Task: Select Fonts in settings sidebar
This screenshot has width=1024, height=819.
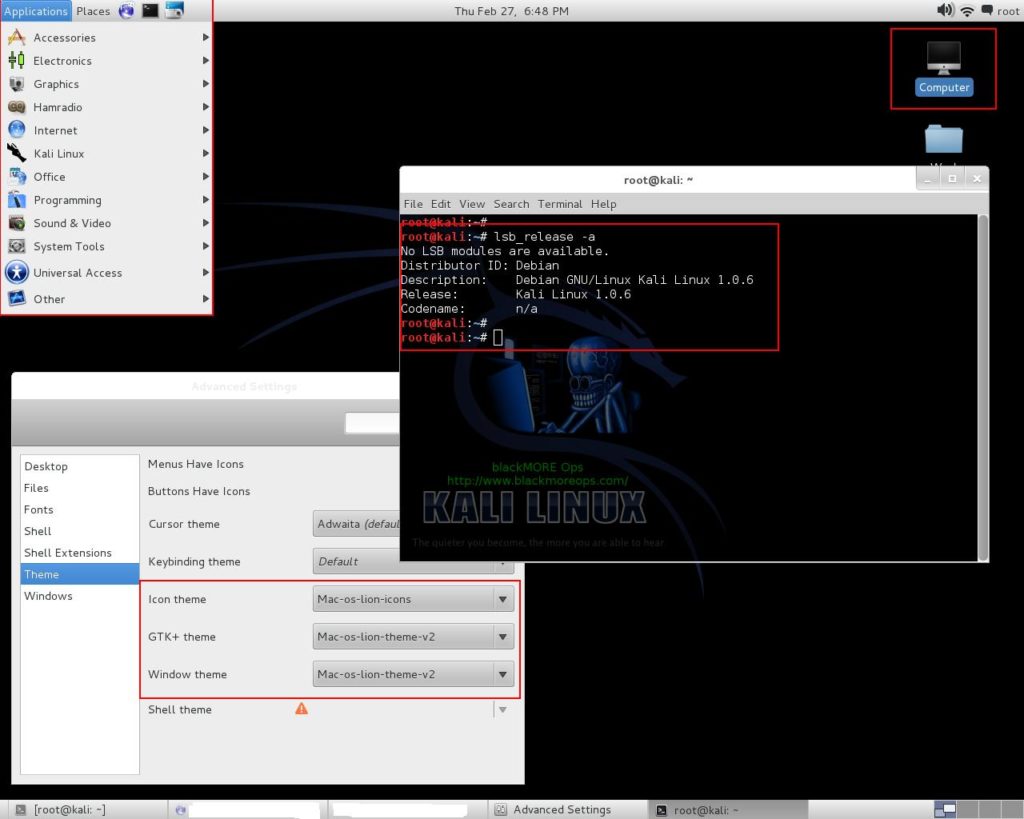Action: pos(80,509)
